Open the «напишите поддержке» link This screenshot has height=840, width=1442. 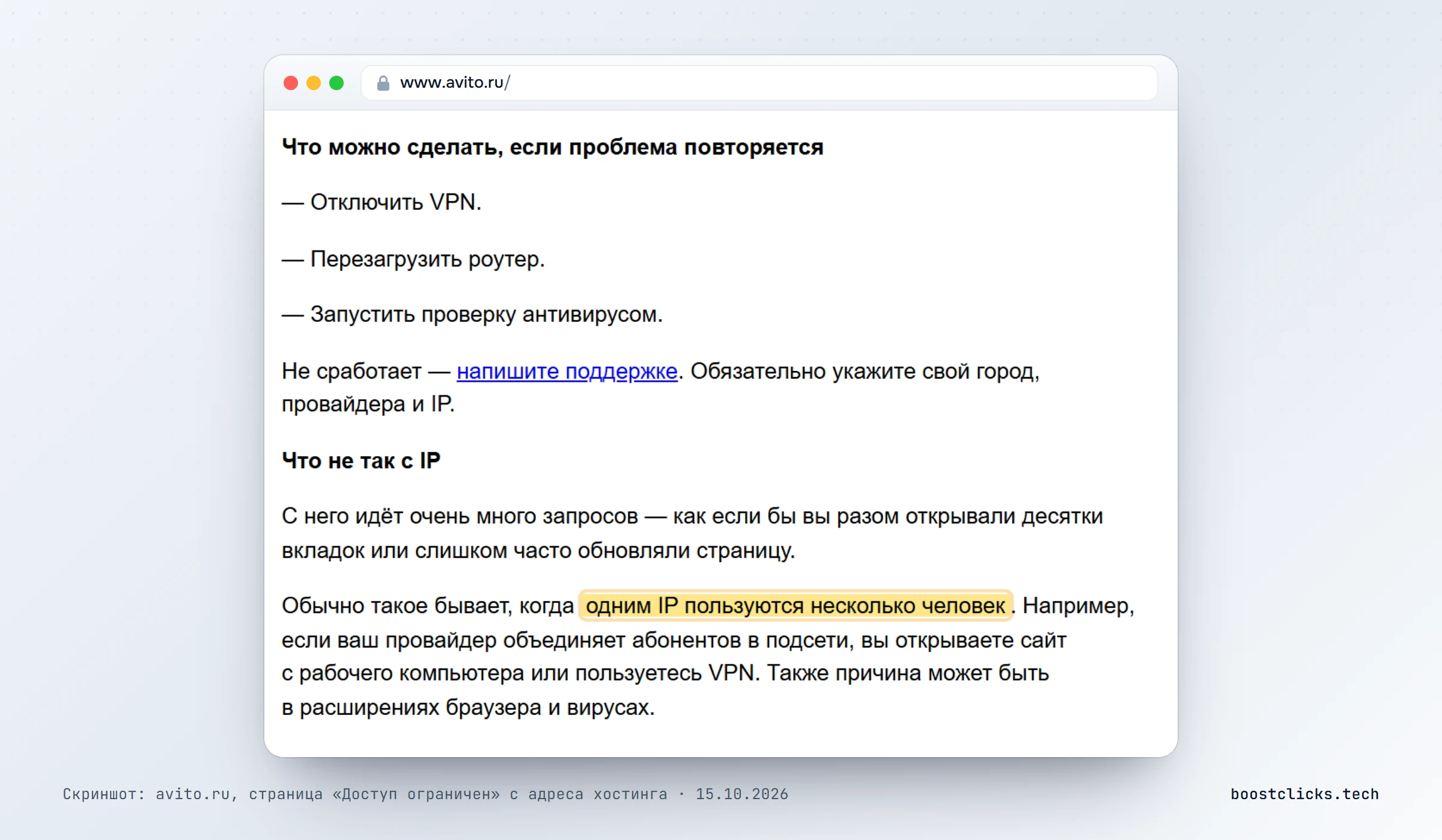pyautogui.click(x=567, y=372)
